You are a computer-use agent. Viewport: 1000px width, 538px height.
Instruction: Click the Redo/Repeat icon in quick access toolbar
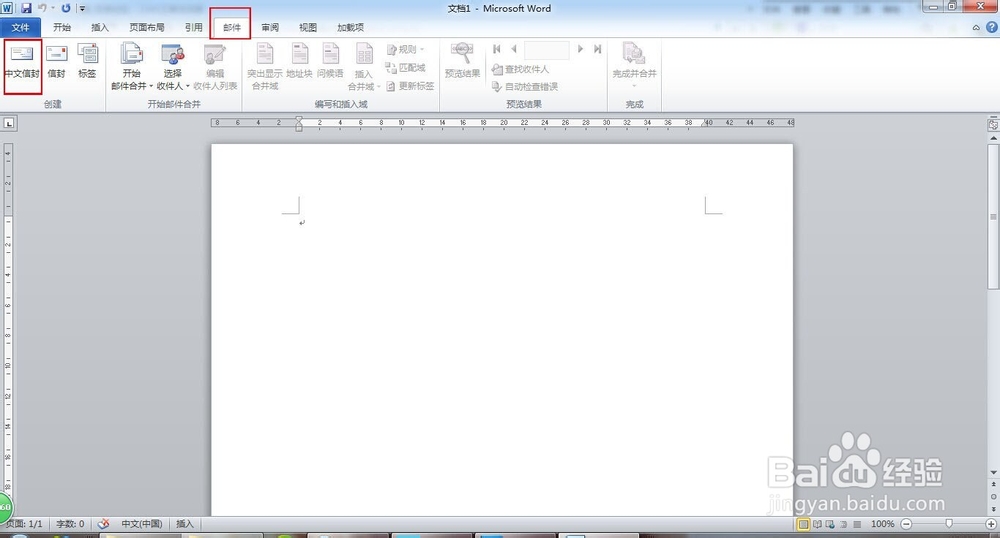(x=66, y=8)
